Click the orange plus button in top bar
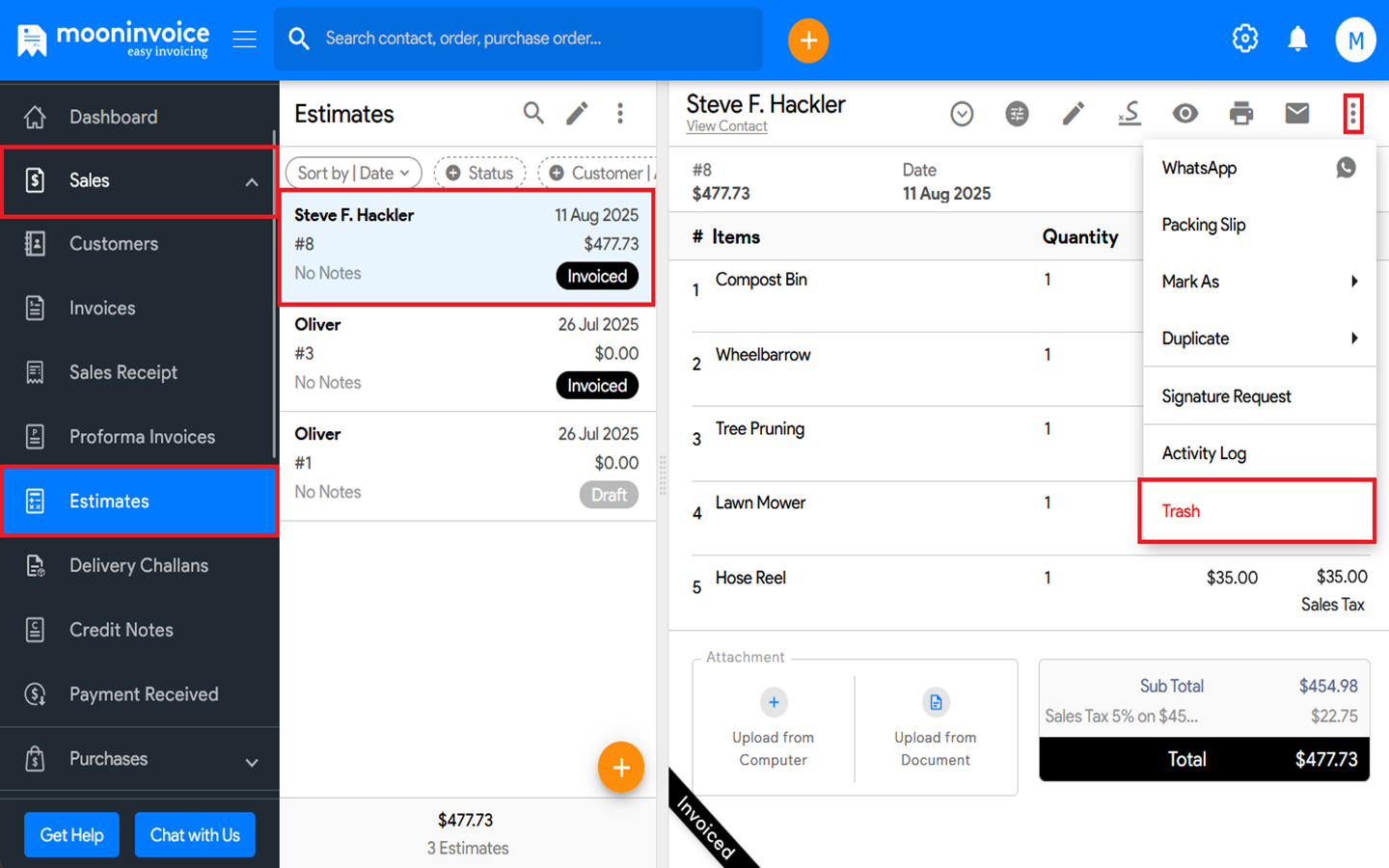1389x868 pixels. (807, 41)
